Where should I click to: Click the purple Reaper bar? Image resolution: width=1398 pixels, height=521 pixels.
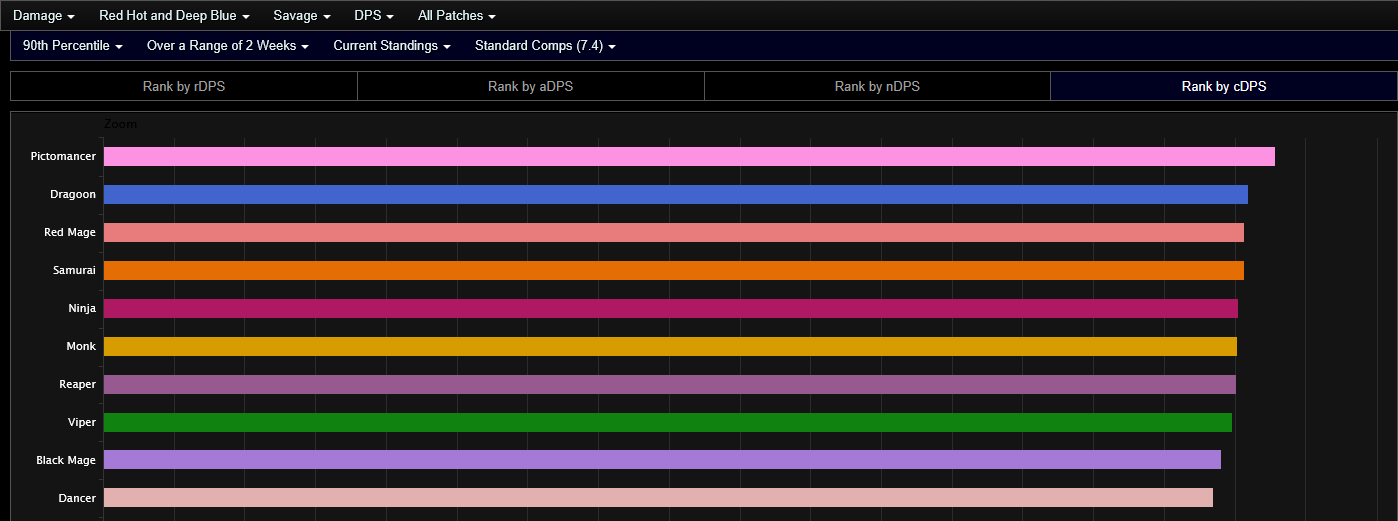[670, 384]
